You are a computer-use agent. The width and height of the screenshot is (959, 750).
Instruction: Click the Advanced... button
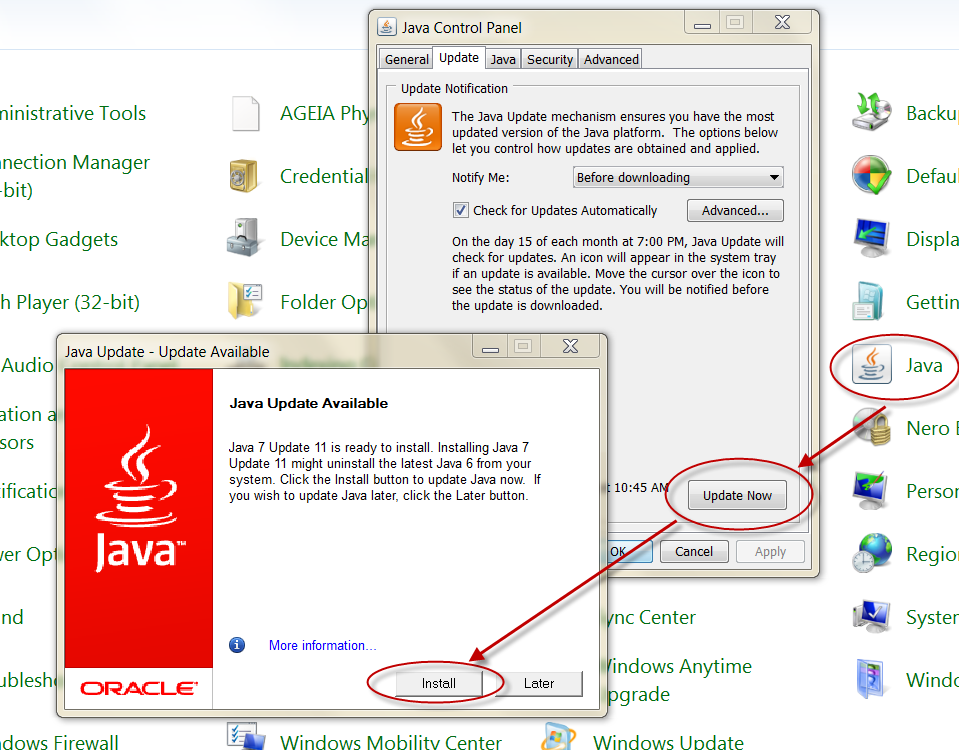tap(735, 210)
